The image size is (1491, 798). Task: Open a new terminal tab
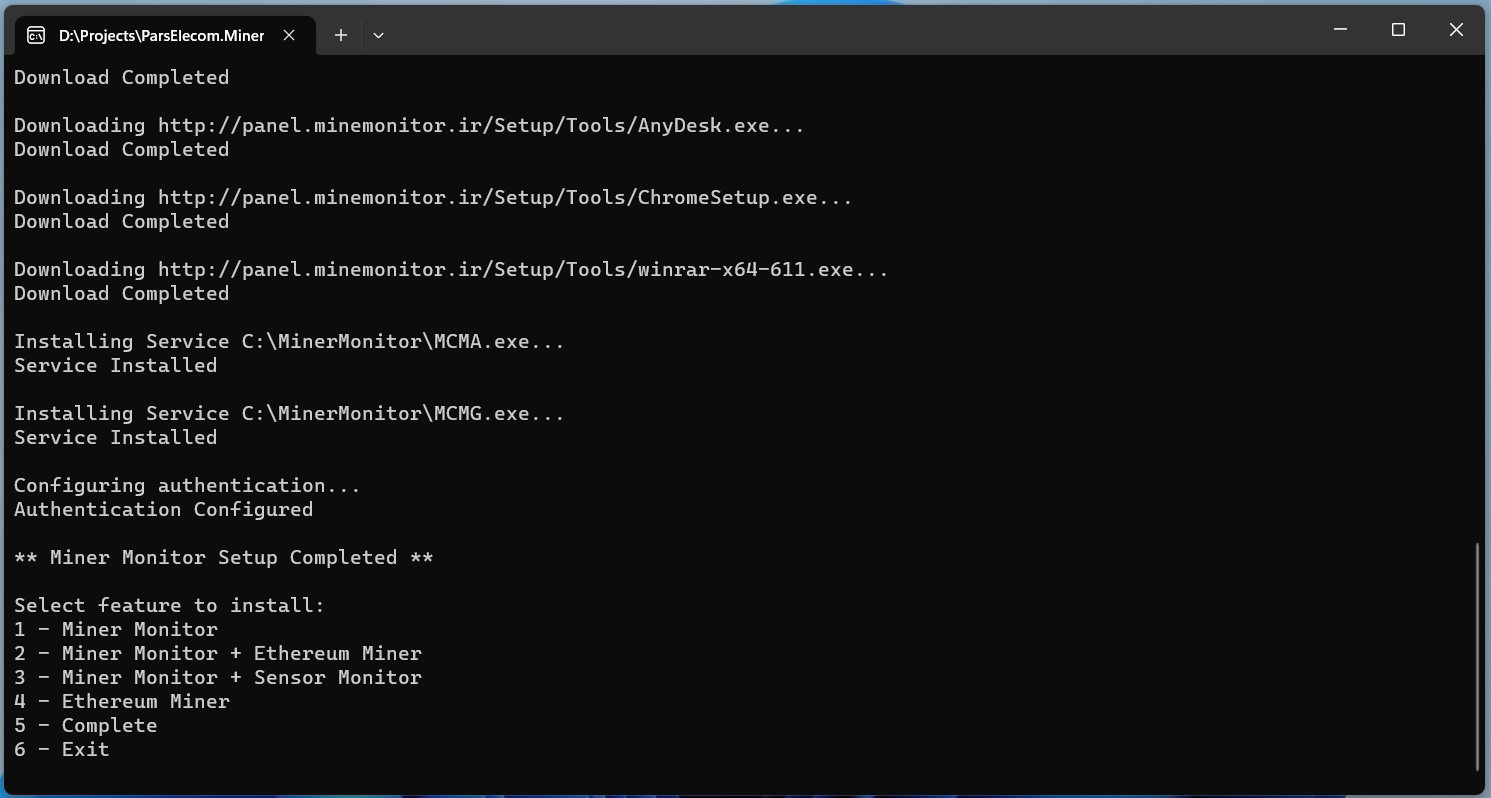[x=341, y=35]
